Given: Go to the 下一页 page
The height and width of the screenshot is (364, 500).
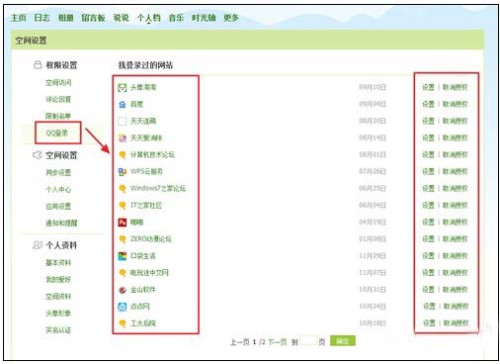Looking at the screenshot, I should (x=277, y=342).
